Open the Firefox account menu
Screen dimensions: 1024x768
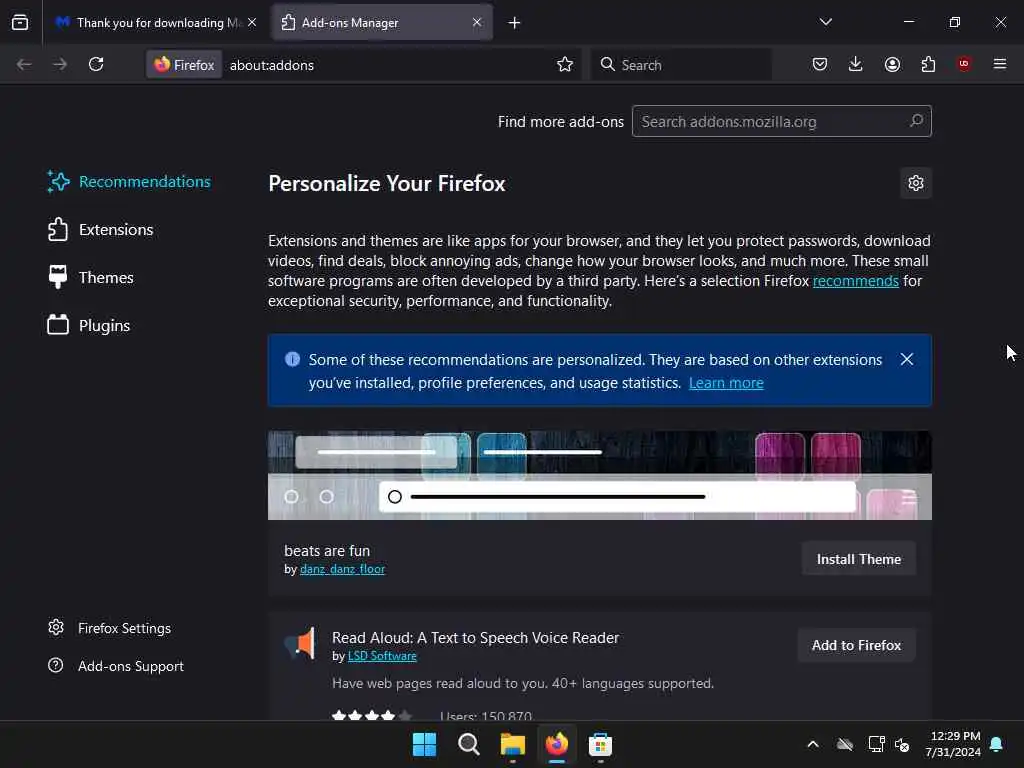[892, 64]
